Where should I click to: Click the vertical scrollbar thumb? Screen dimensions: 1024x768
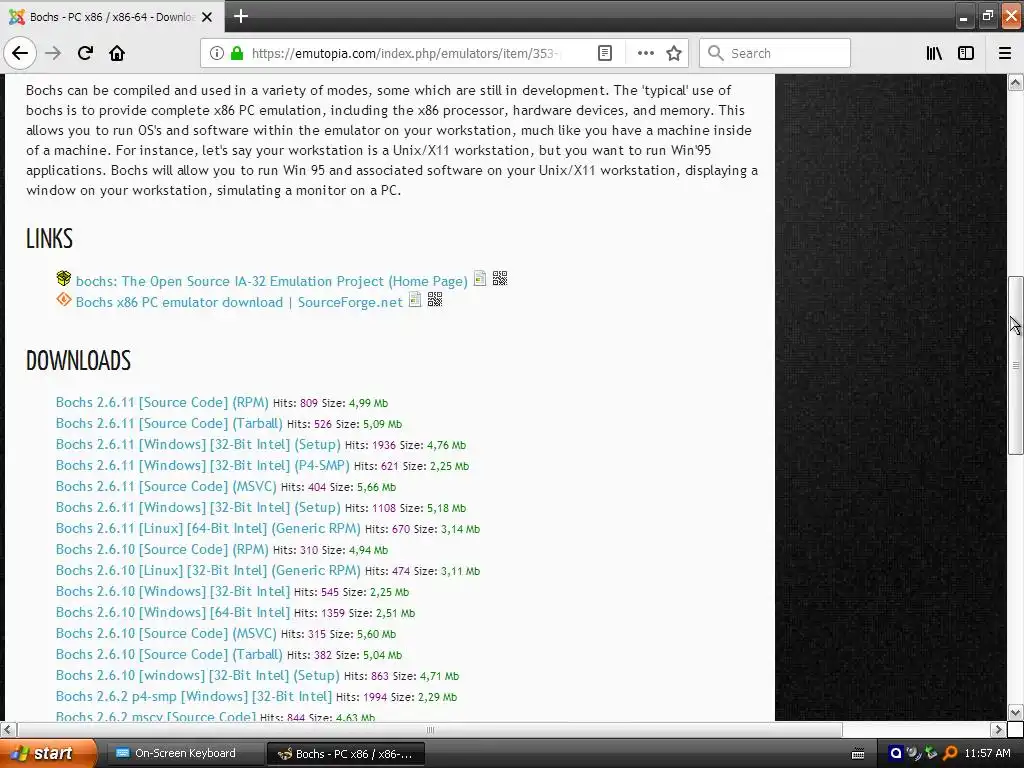[x=1015, y=365]
